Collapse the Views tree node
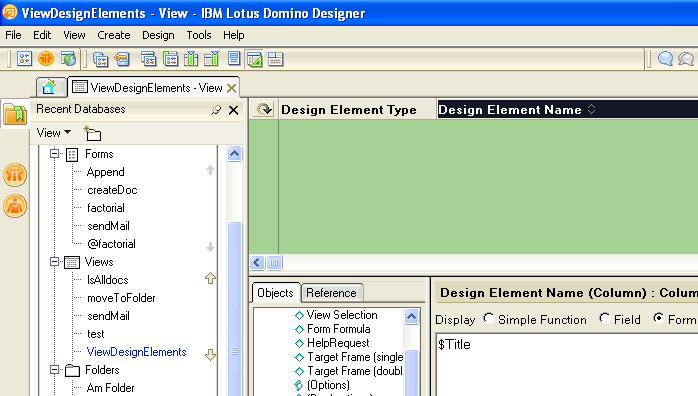Screen dimensions: 698x396 (x=54, y=262)
